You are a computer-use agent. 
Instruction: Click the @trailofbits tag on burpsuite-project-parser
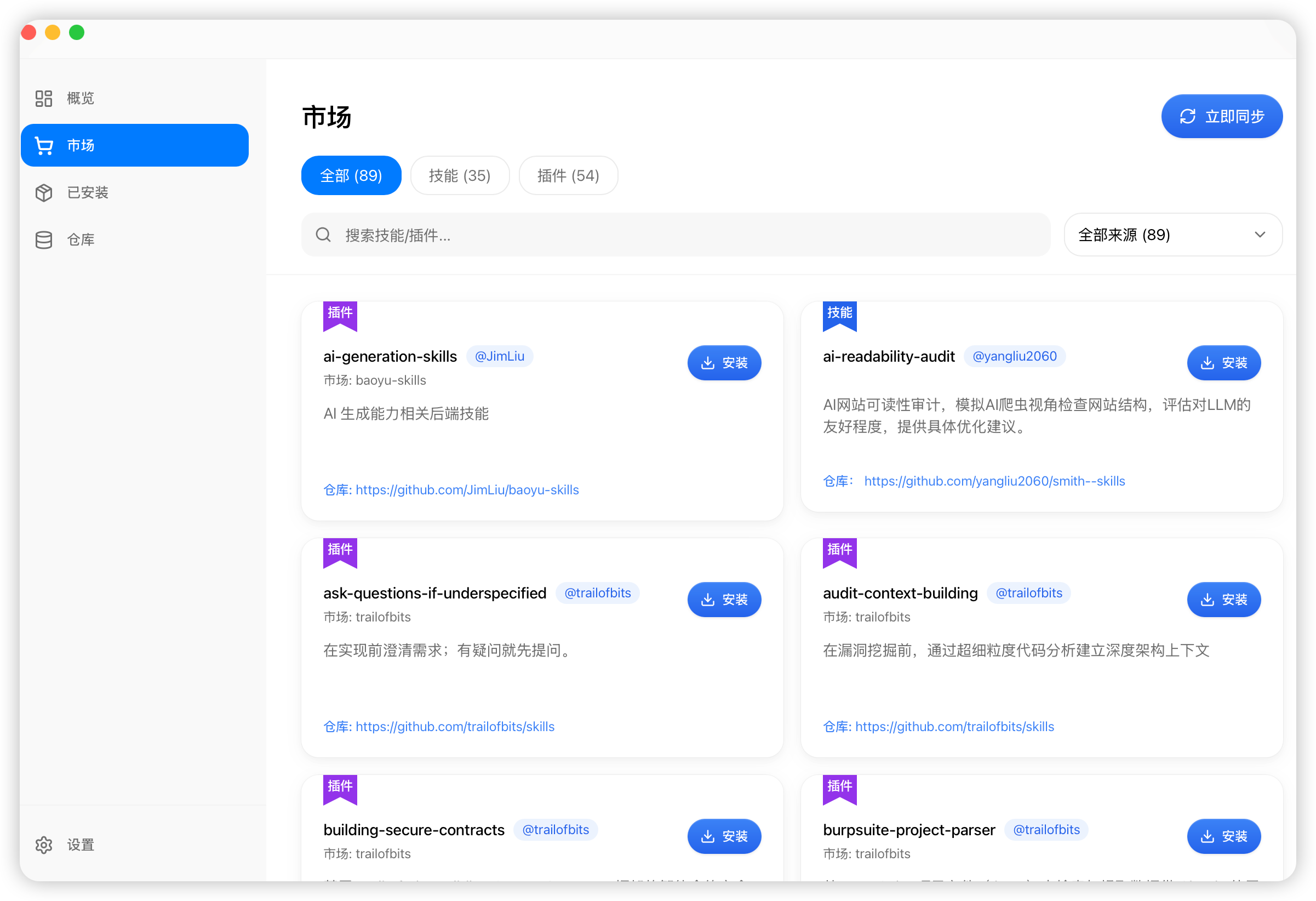coord(1046,830)
